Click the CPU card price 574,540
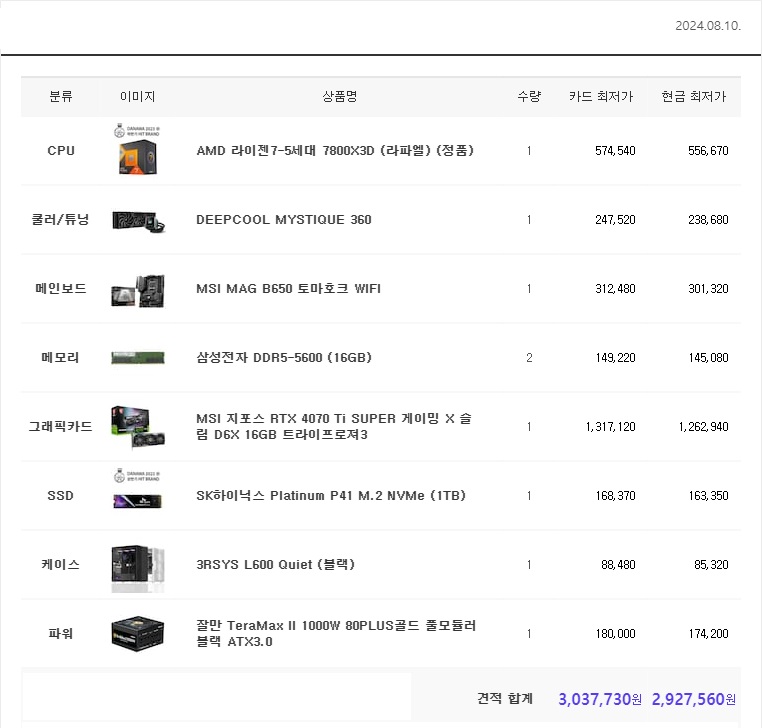The width and height of the screenshot is (762, 728). [615, 151]
